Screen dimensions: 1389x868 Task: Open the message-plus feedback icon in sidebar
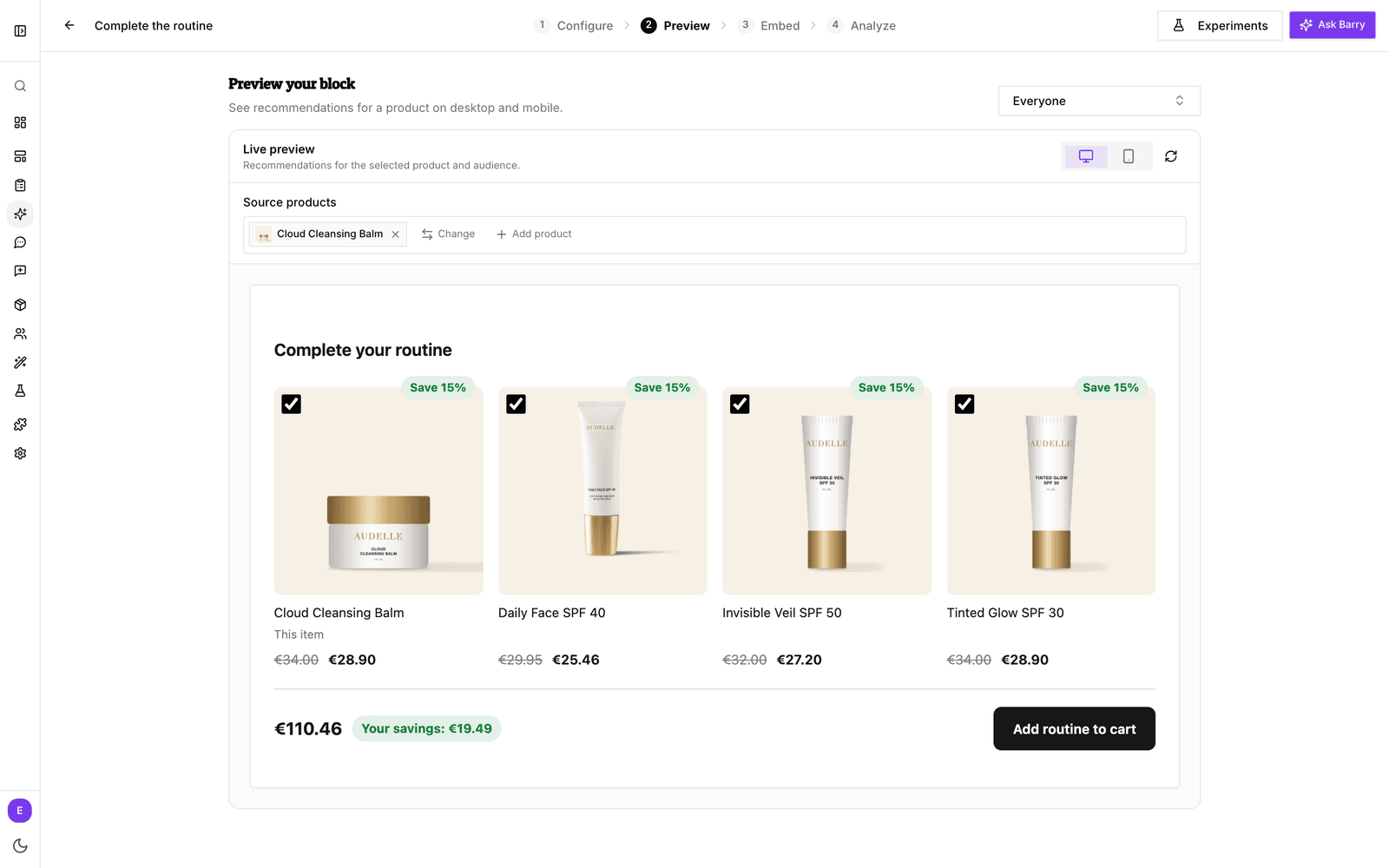20,271
